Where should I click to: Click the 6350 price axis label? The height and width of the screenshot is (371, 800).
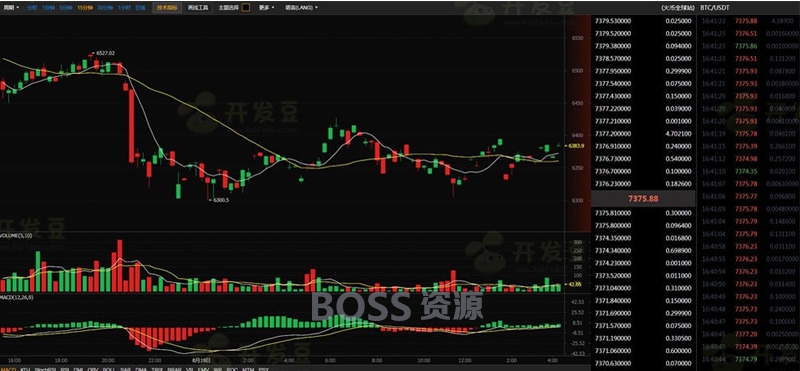(x=578, y=168)
